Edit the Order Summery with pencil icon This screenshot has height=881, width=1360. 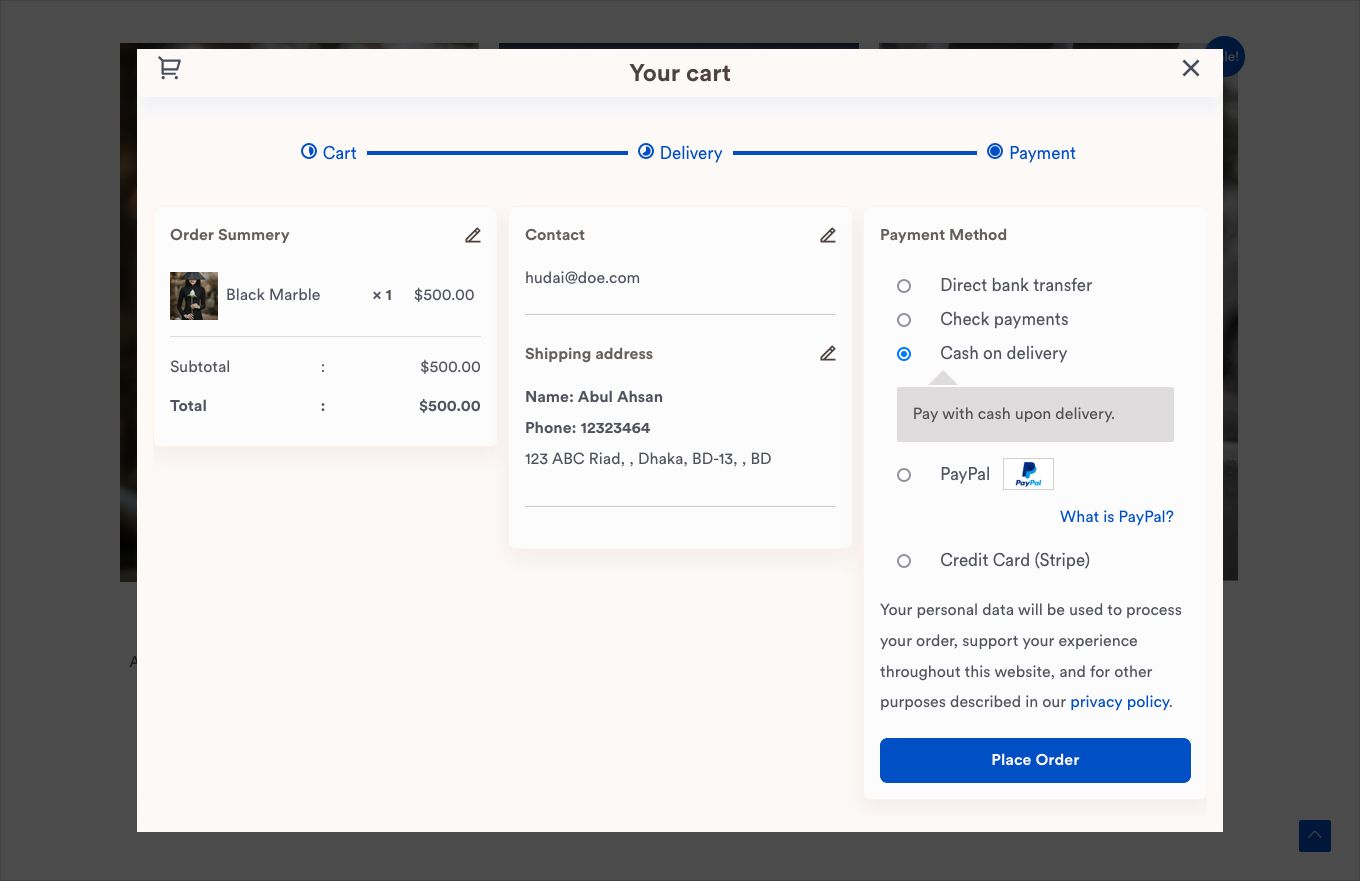tap(473, 235)
